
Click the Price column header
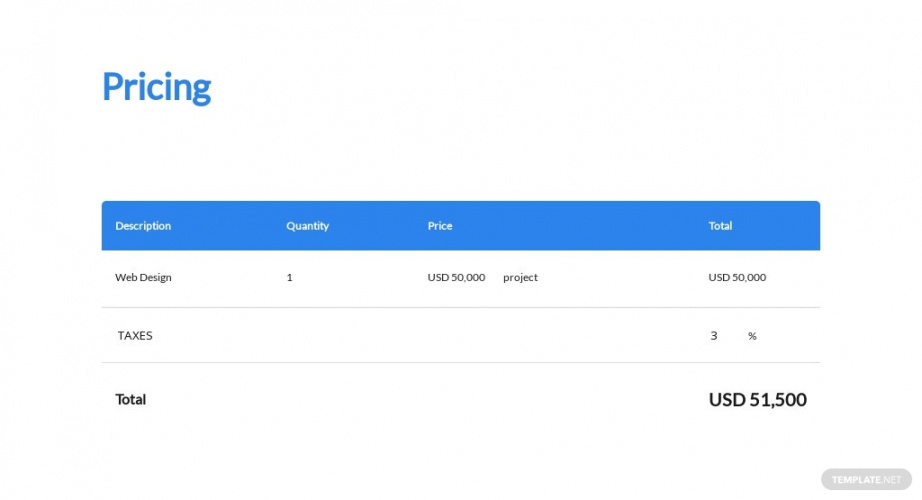(x=440, y=226)
